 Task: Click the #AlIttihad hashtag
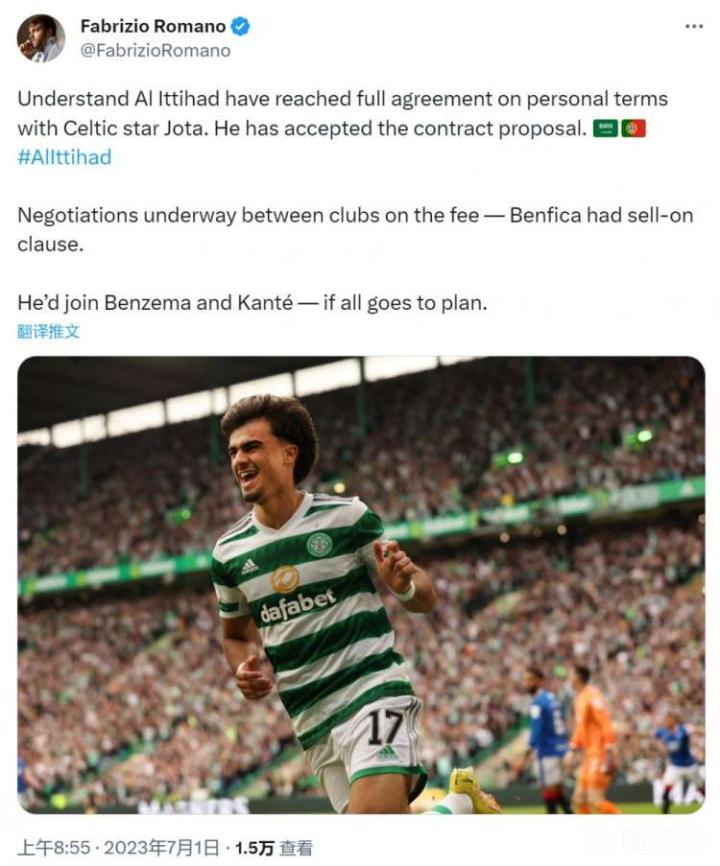pyautogui.click(x=65, y=157)
